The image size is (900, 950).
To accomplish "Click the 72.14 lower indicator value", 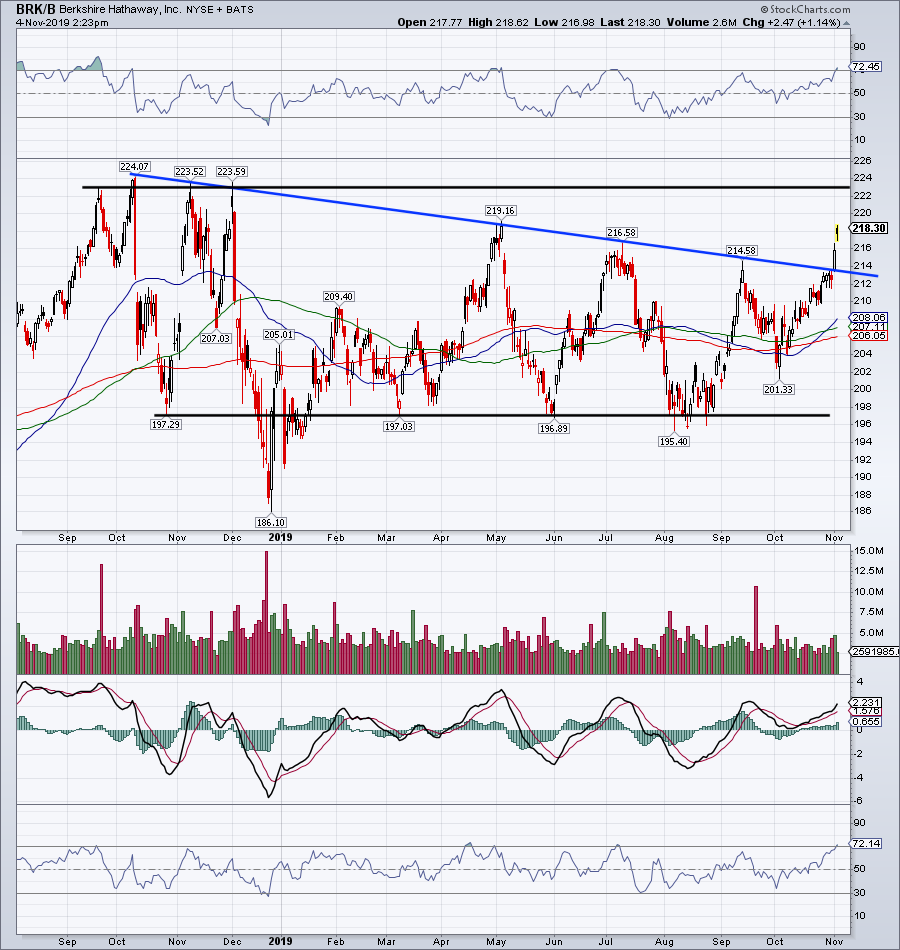I will [x=865, y=843].
